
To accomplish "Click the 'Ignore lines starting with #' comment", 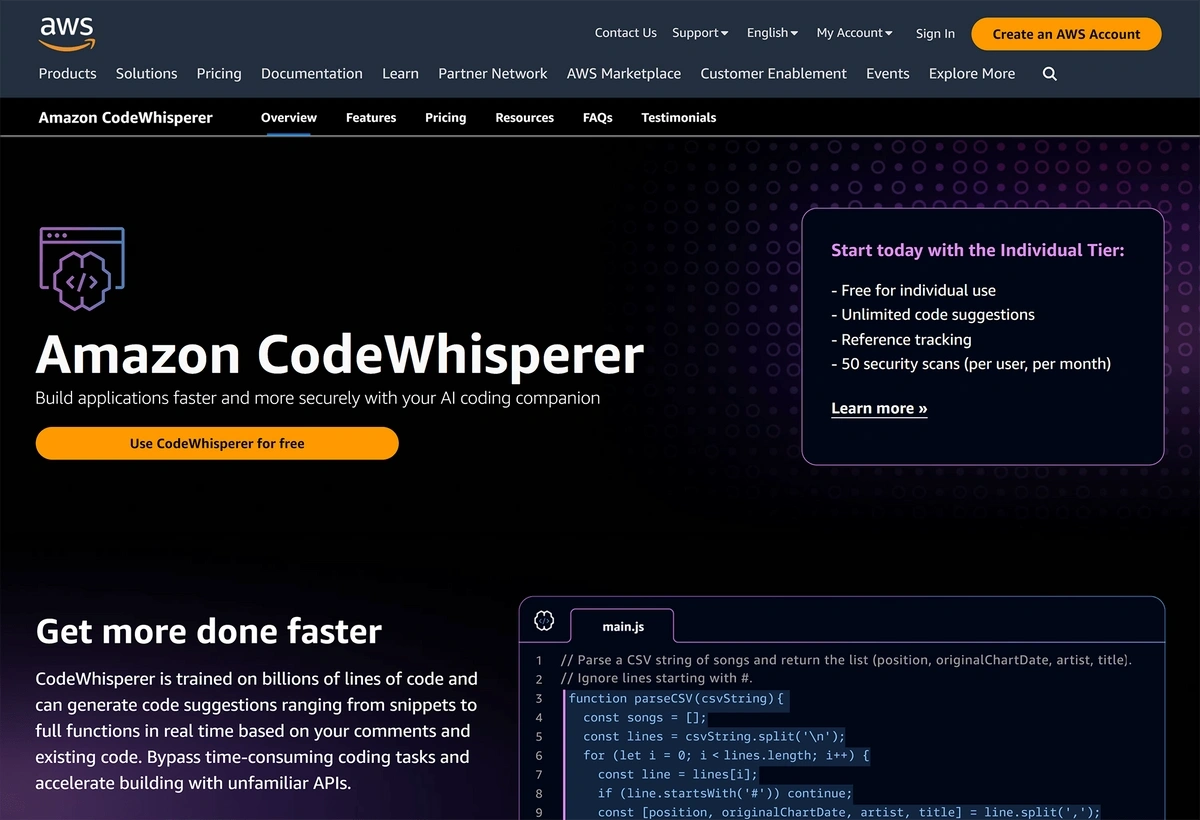I will [656, 679].
